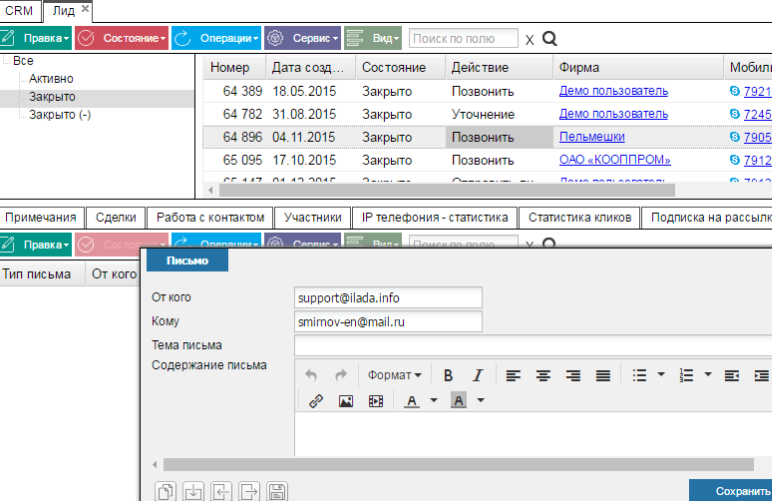The image size is (772, 501).
Task: Open the Пельмешки firm link
Action: click(592, 137)
